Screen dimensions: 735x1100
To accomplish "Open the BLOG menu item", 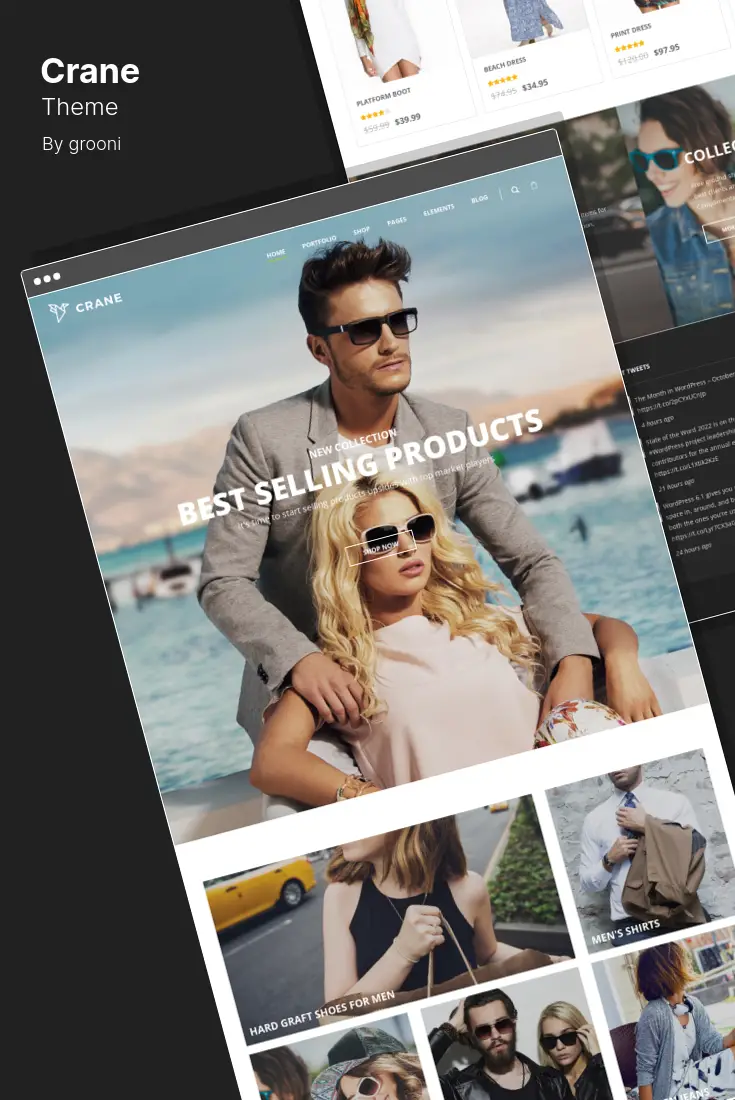I will 479,199.
